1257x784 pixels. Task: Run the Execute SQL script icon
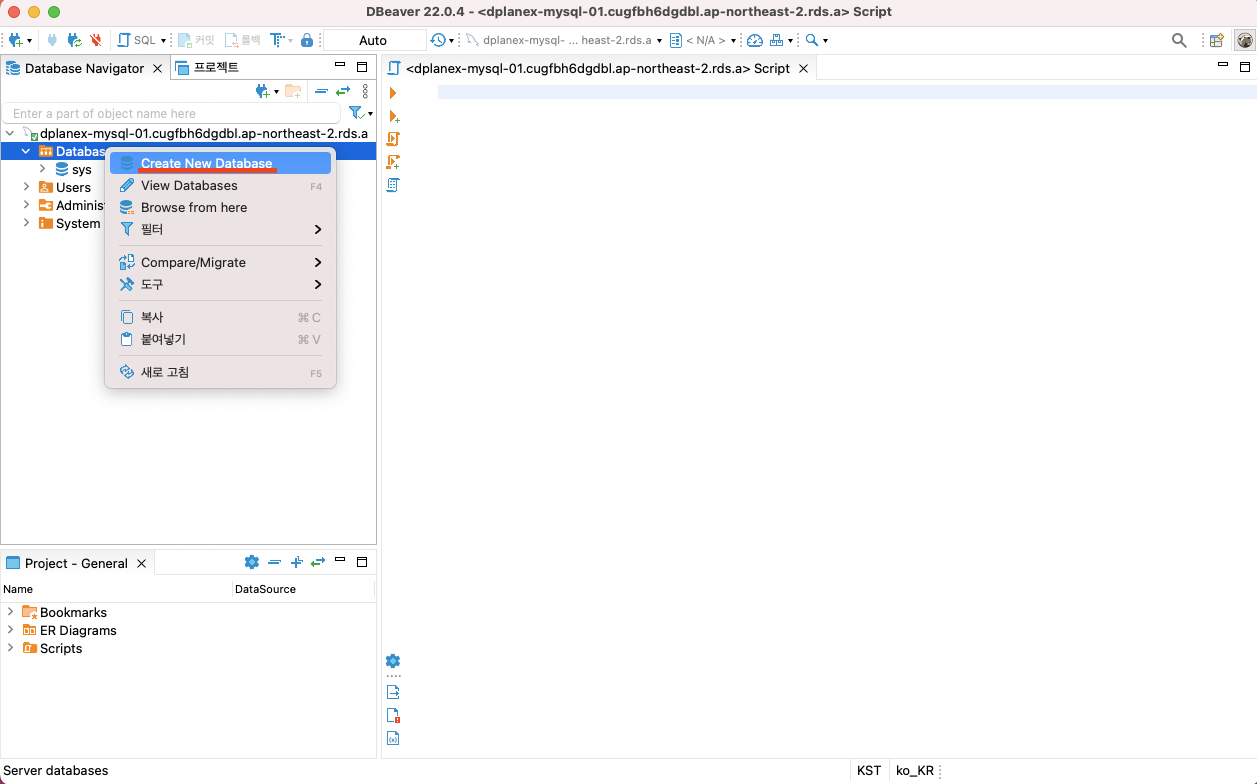point(393,139)
